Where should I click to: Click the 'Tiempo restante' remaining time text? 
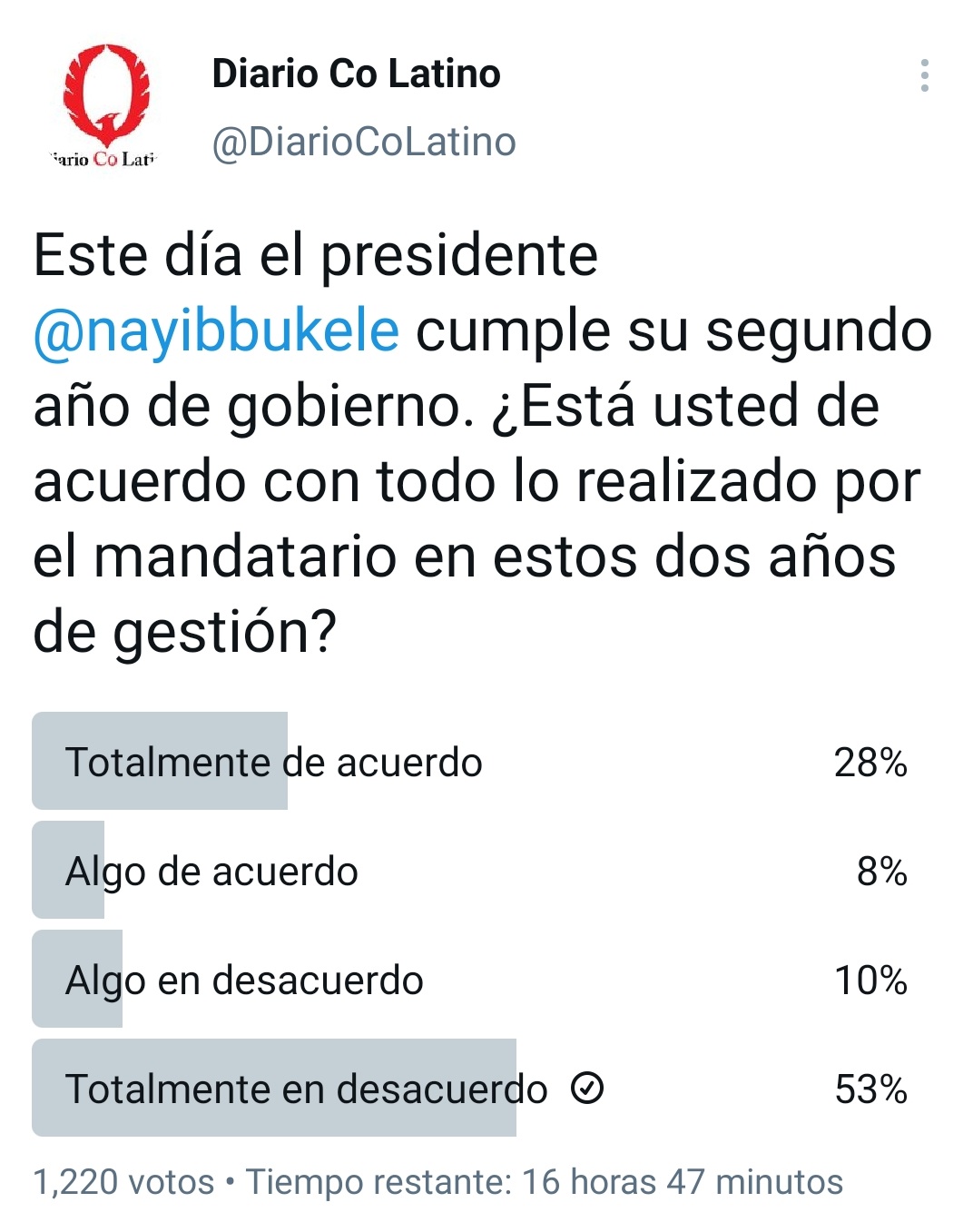click(545, 1182)
